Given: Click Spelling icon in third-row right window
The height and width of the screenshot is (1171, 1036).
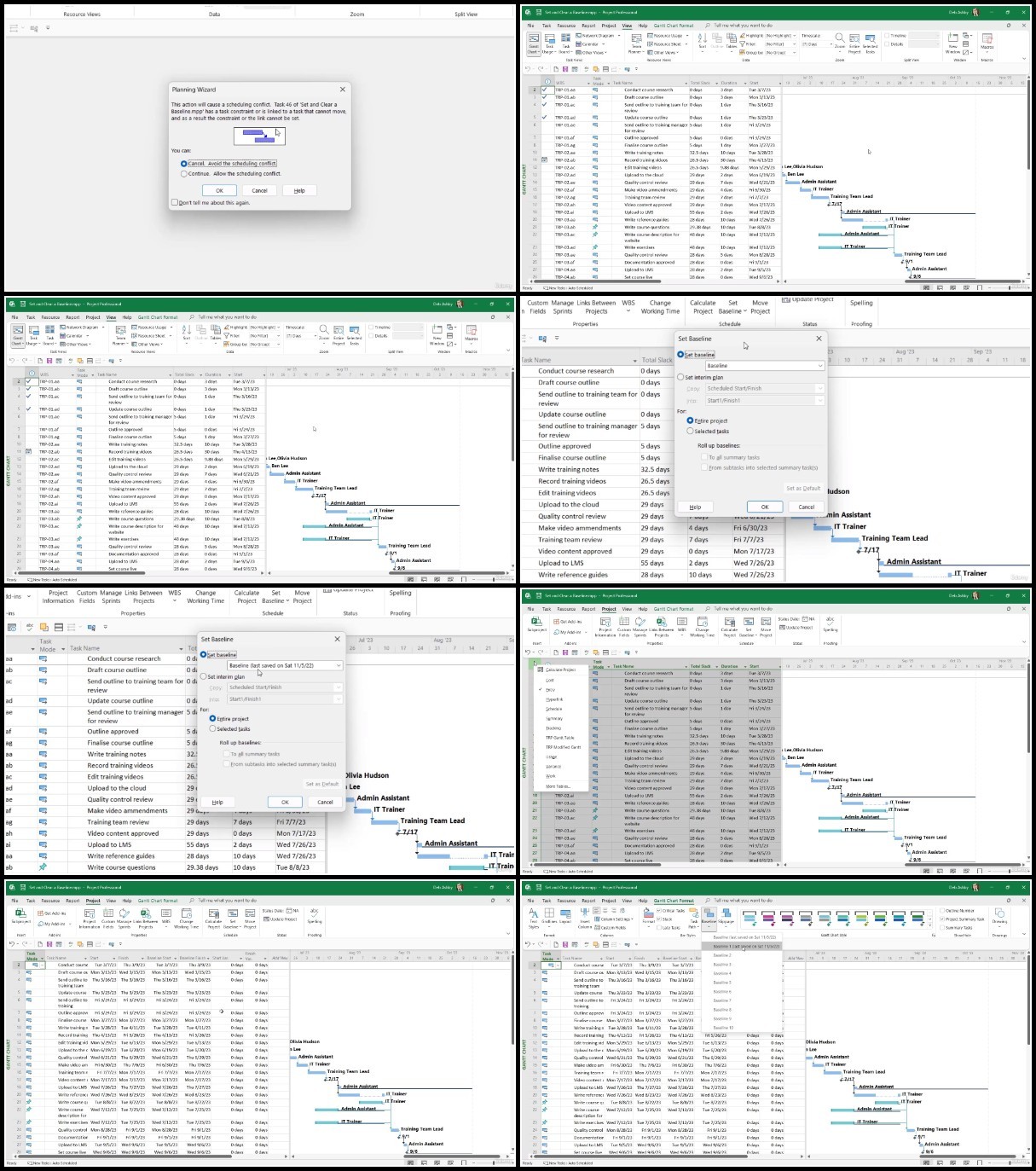Looking at the screenshot, I should [831, 624].
